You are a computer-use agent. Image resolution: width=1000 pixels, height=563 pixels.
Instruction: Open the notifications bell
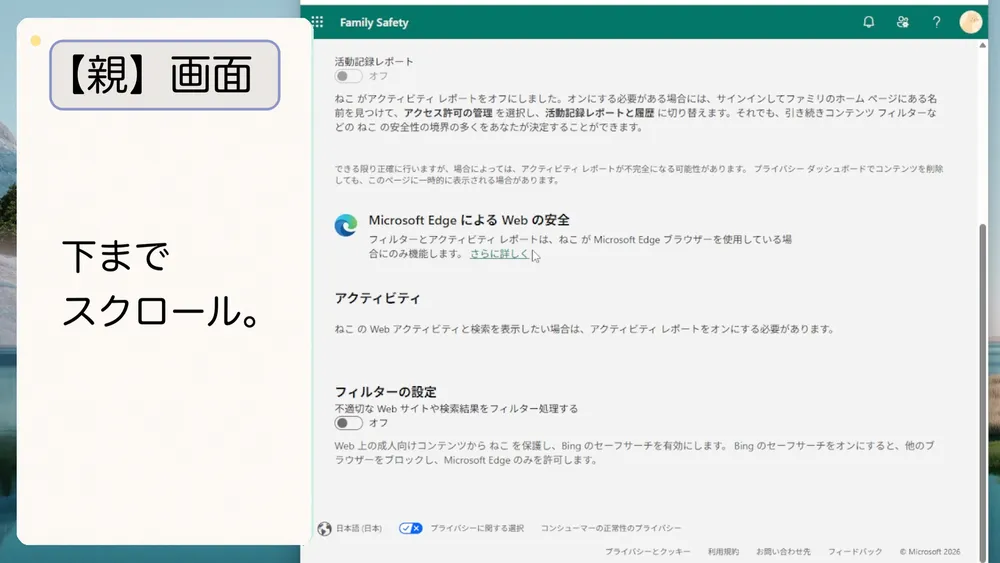coord(869,22)
